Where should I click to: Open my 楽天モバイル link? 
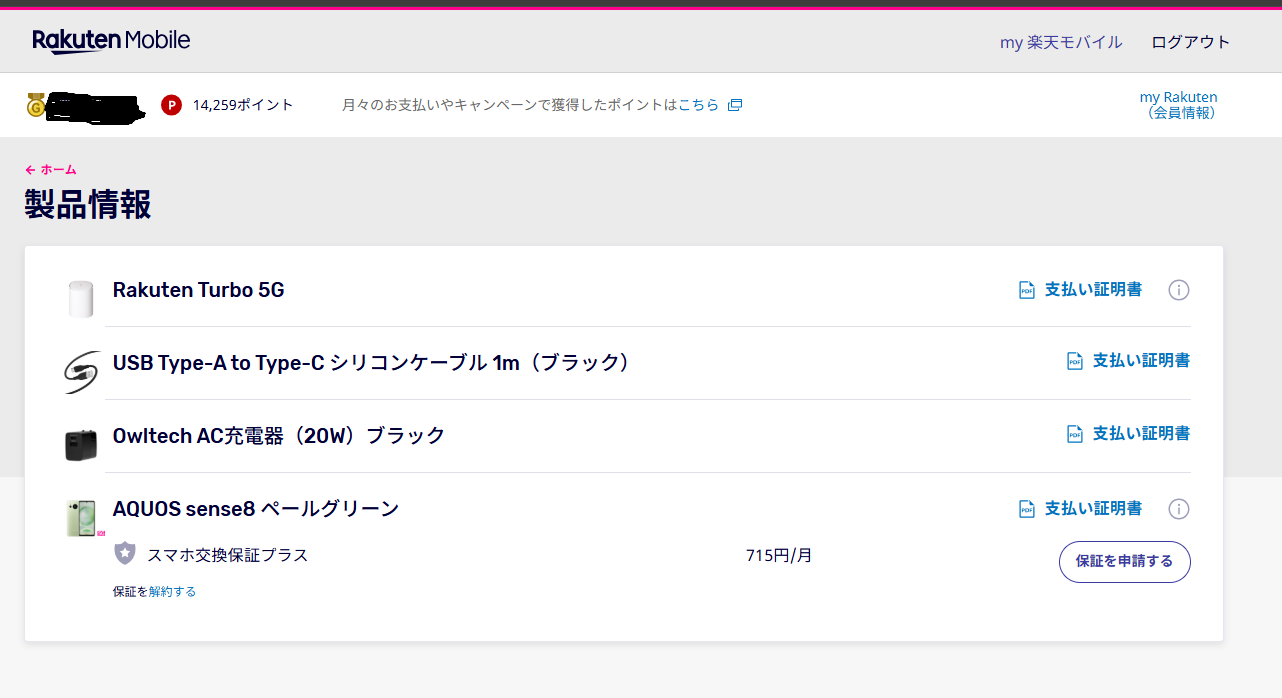pos(1061,42)
